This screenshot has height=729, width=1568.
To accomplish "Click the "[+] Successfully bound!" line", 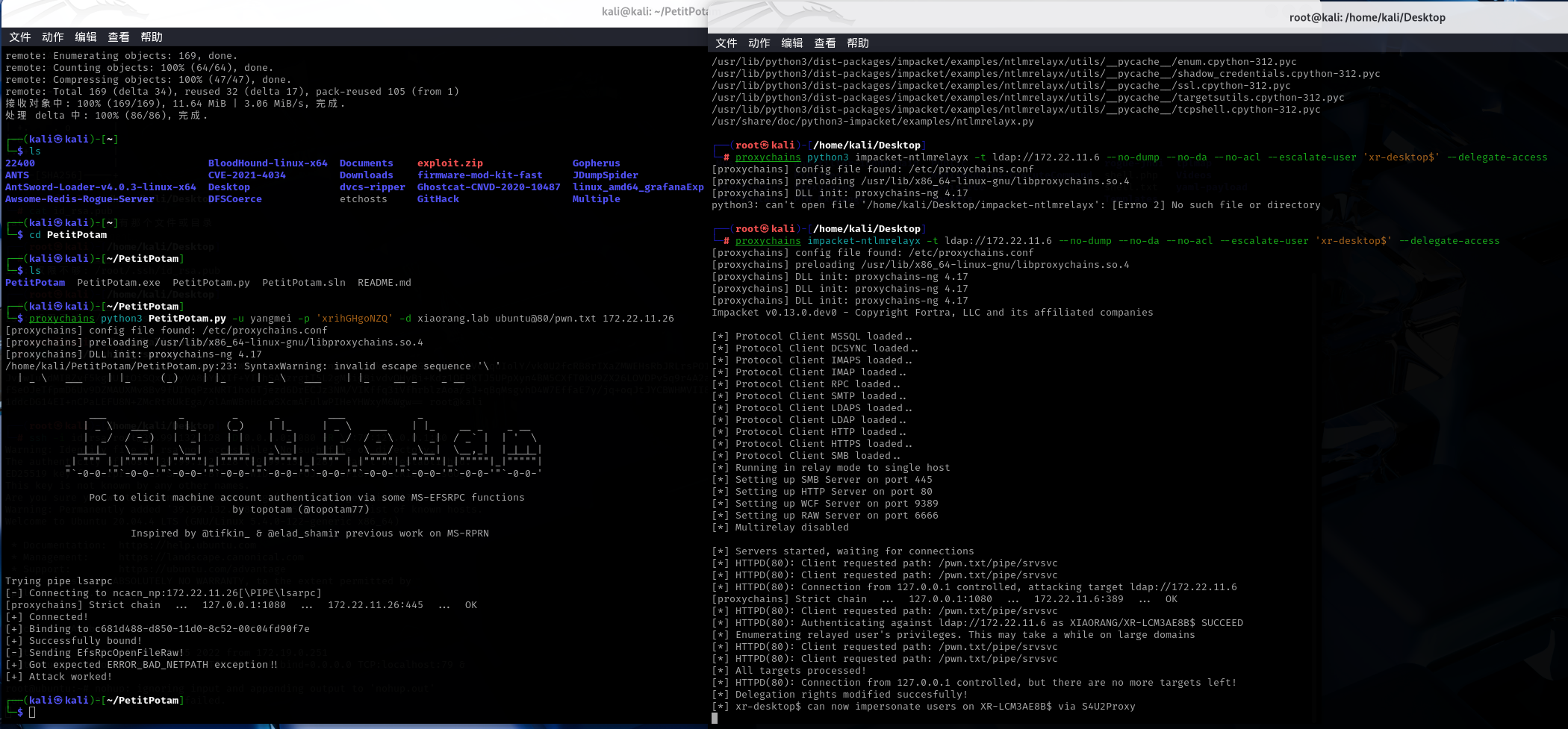I will (74, 641).
